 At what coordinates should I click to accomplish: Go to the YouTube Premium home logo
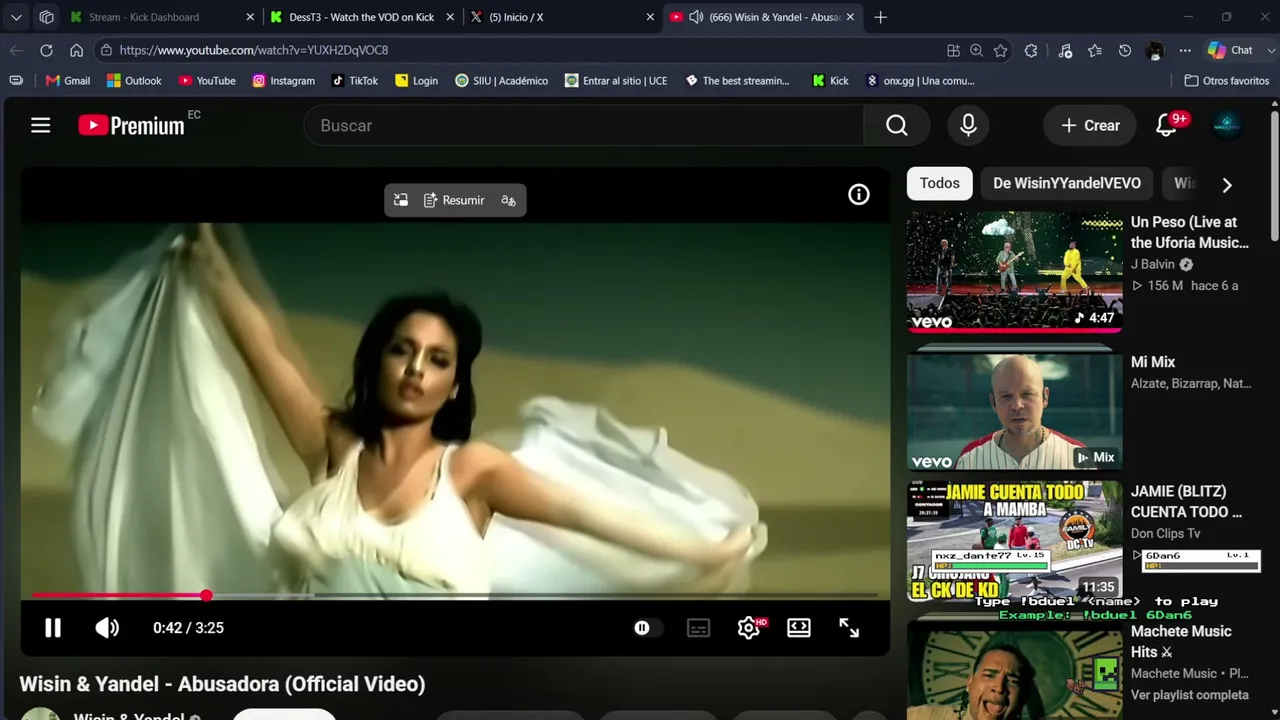point(131,125)
